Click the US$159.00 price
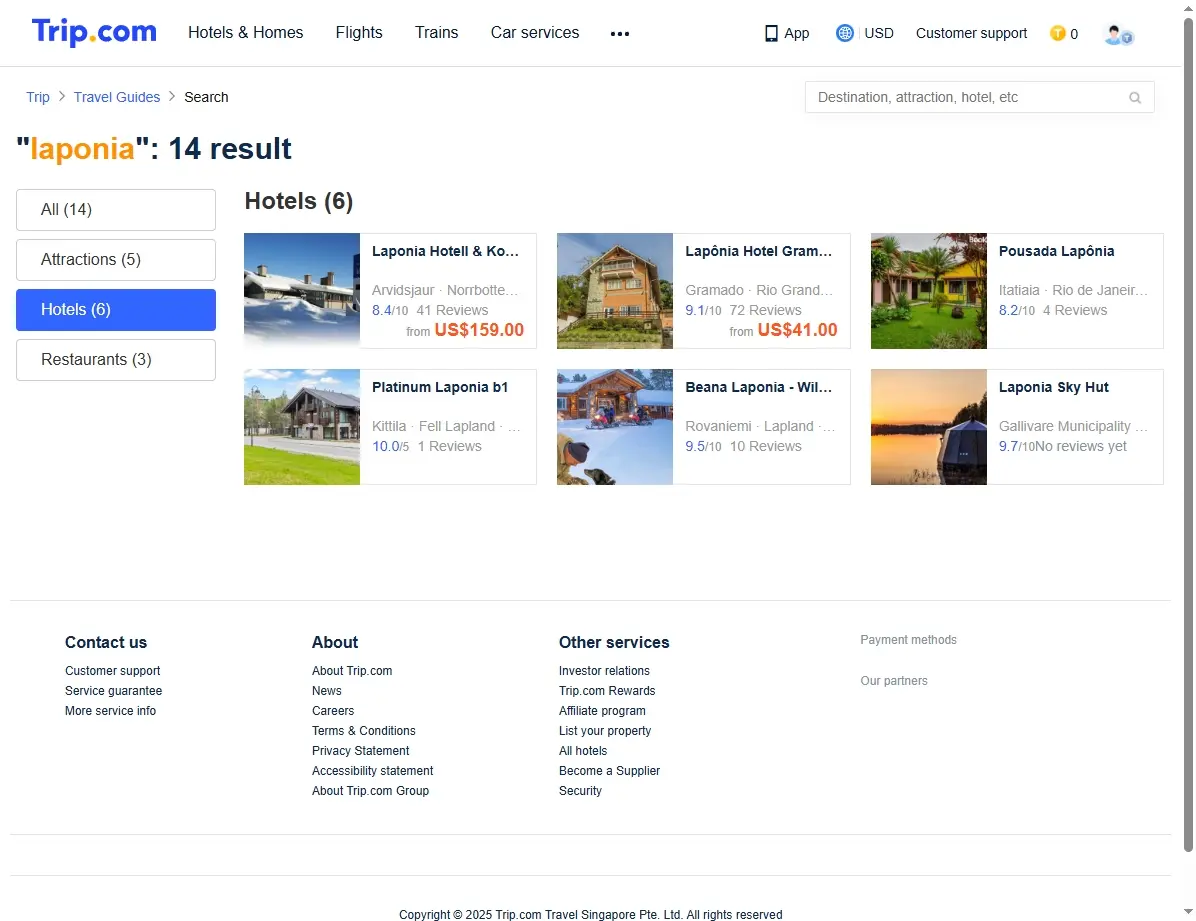This screenshot has width=1196, height=921. 479,330
